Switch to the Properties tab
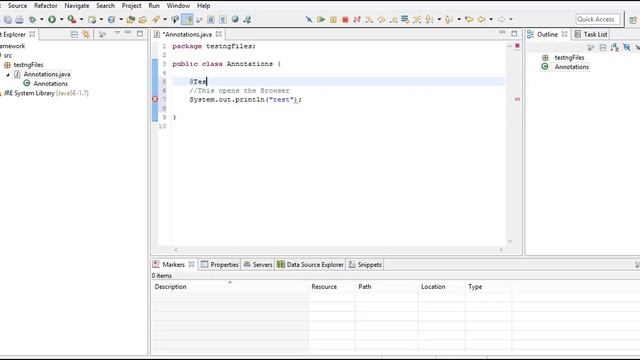 pos(220,264)
